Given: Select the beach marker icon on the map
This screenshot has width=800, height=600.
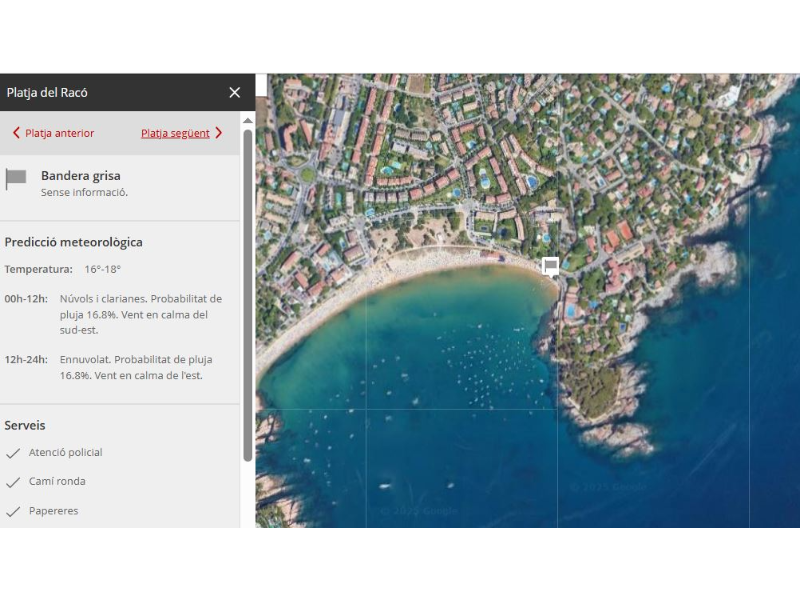Looking at the screenshot, I should coord(550,265).
